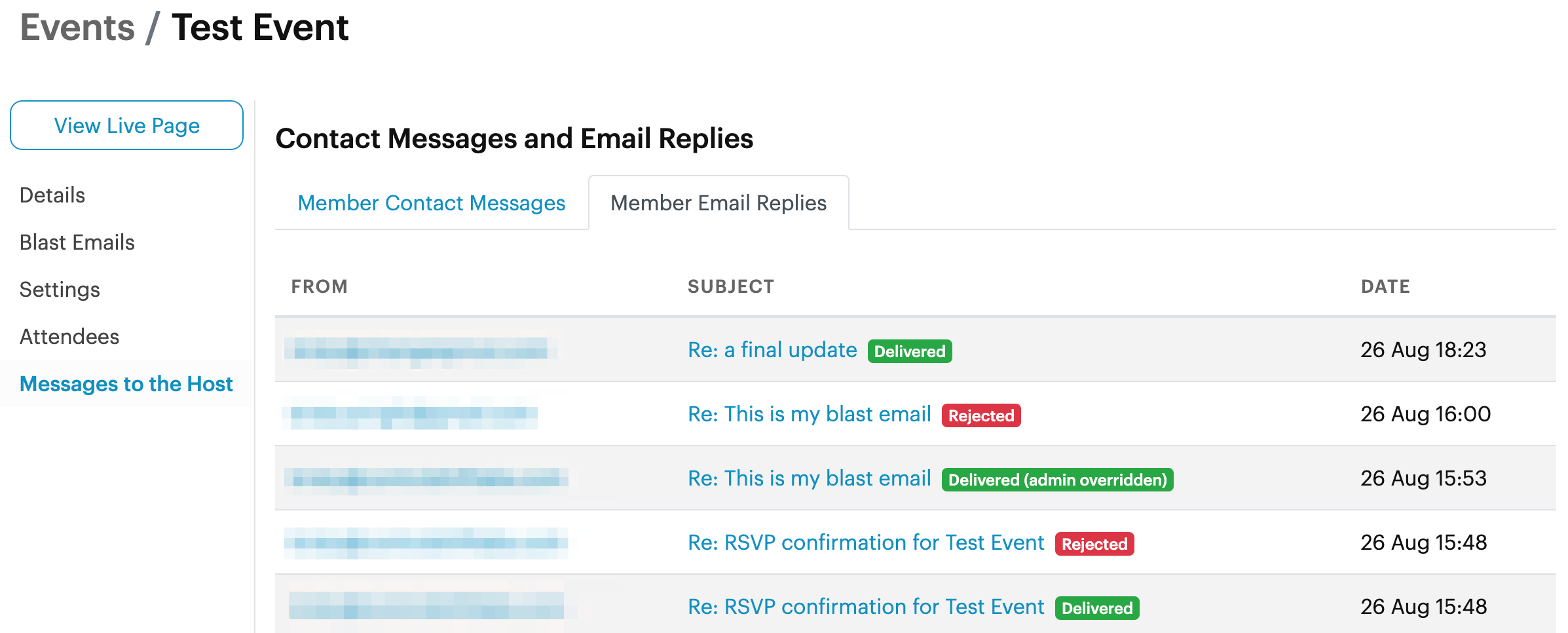Click the View Live Page button
1568x633 pixels.
coord(126,125)
